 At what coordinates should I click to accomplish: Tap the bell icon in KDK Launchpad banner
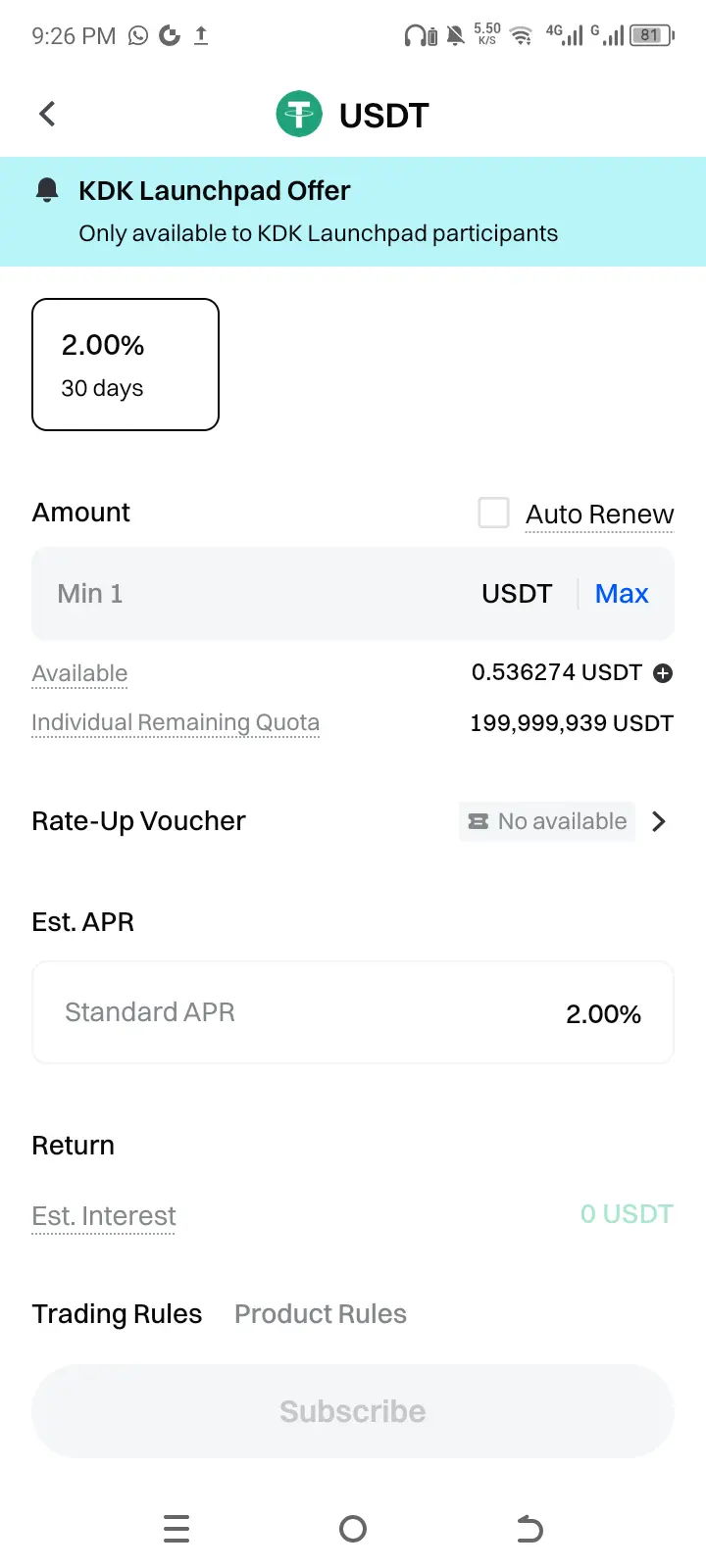click(x=47, y=190)
